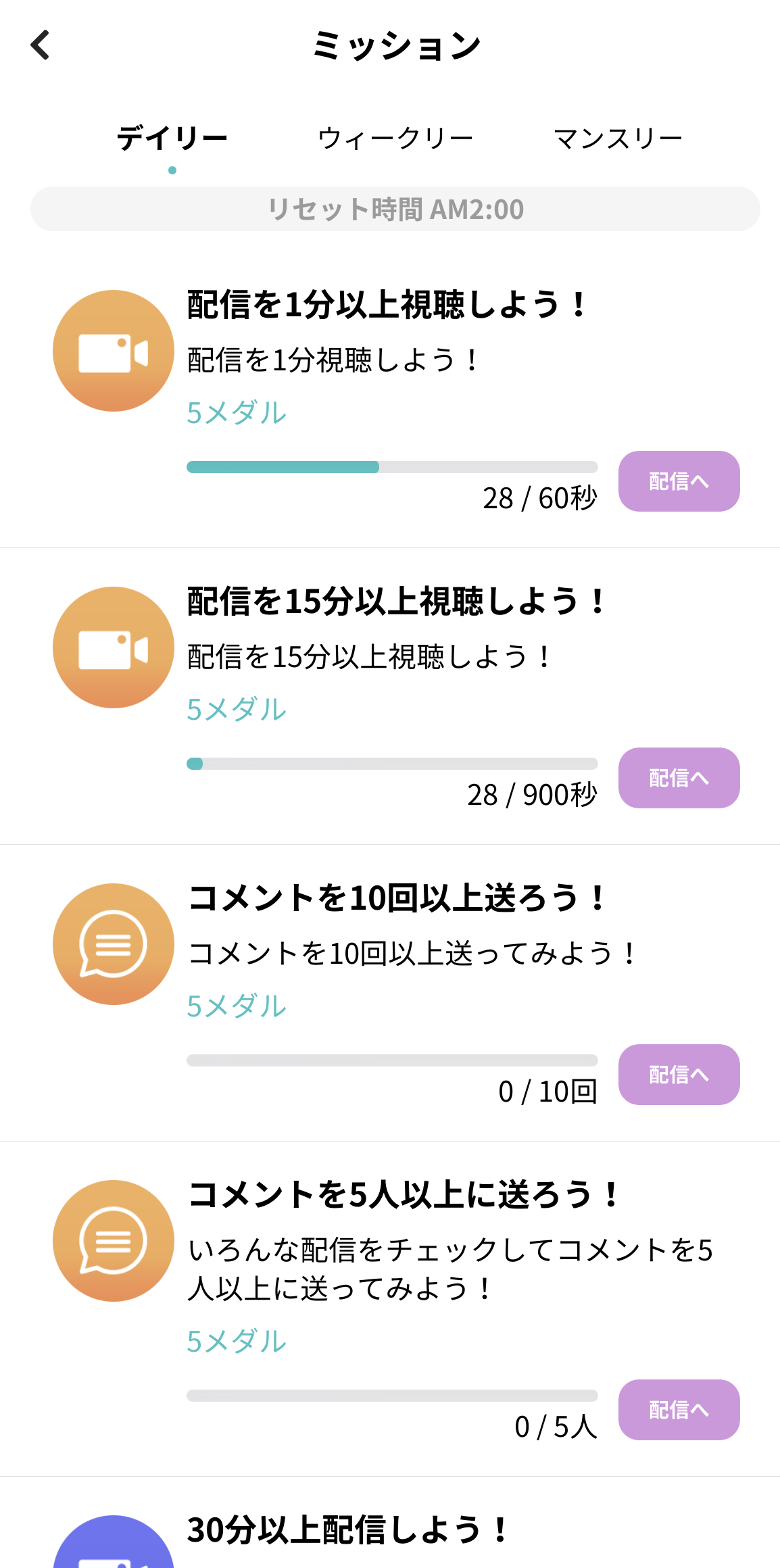
Task: Click the 28 / 900秒 progress bar
Action: click(392, 764)
